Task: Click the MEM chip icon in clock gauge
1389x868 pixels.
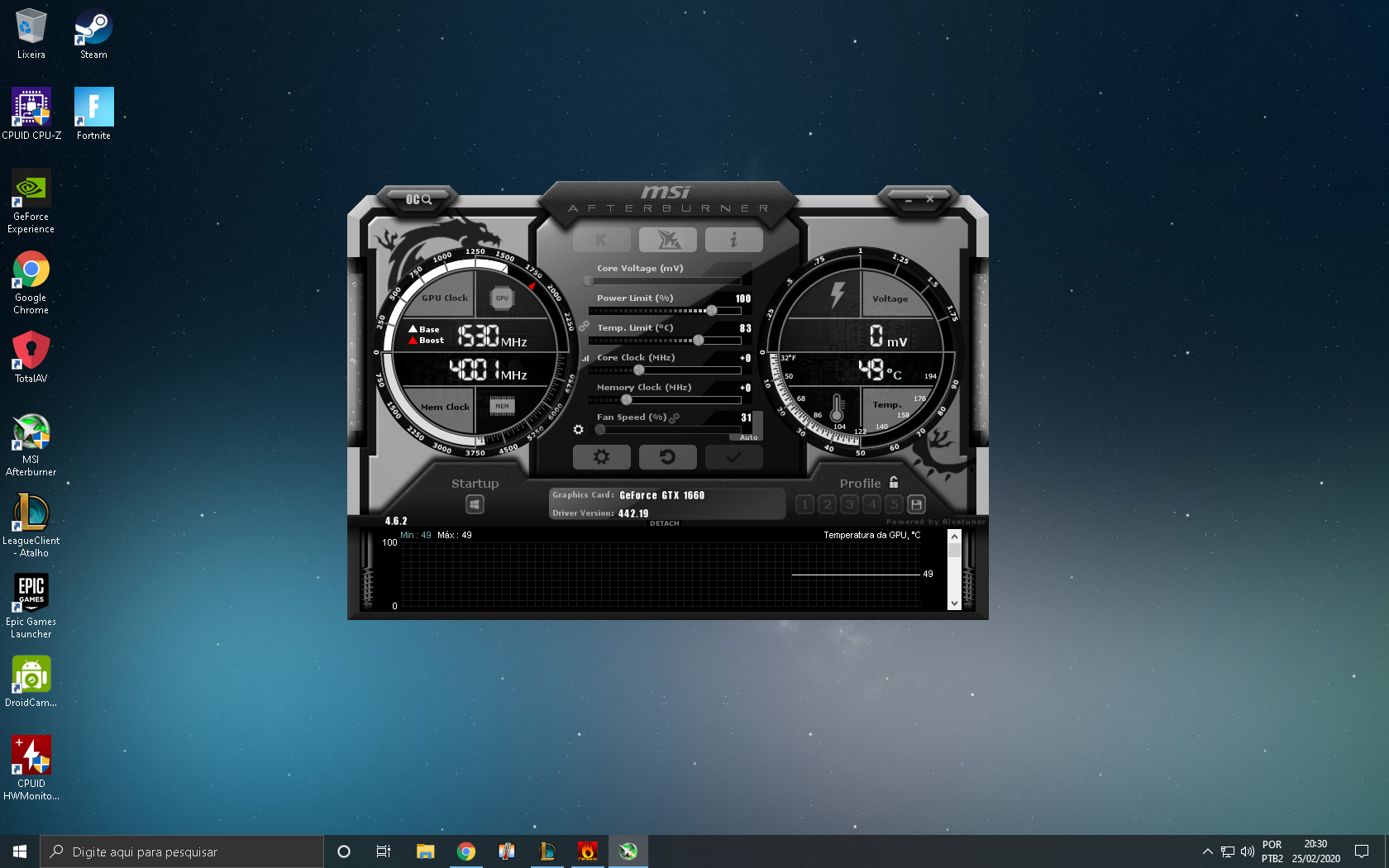Action: [x=502, y=406]
